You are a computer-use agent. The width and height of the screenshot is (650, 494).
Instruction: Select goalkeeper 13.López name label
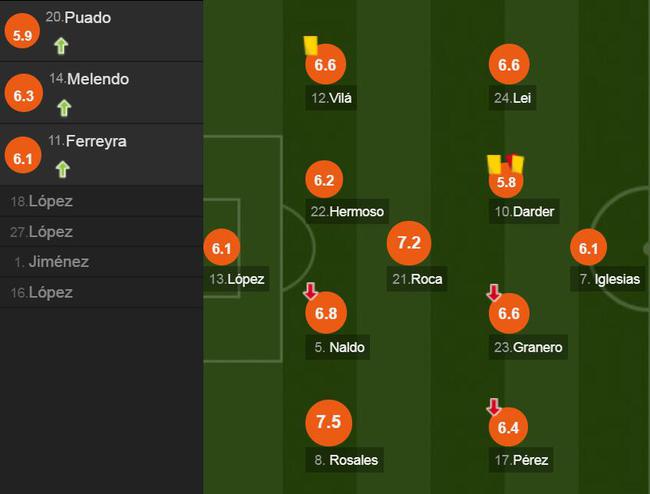pos(237,279)
